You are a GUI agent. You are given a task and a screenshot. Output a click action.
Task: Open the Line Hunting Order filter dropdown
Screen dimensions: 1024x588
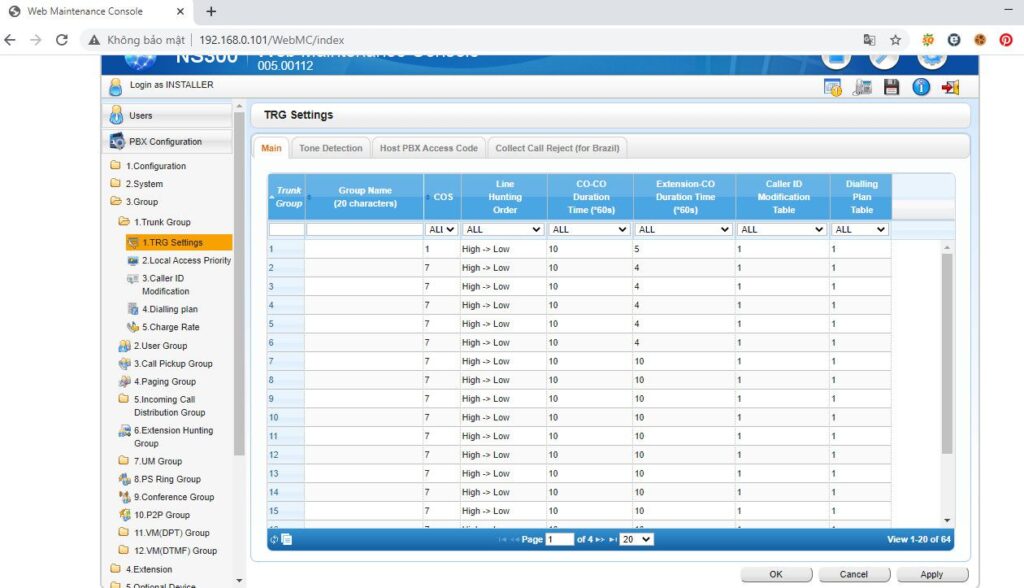point(502,229)
